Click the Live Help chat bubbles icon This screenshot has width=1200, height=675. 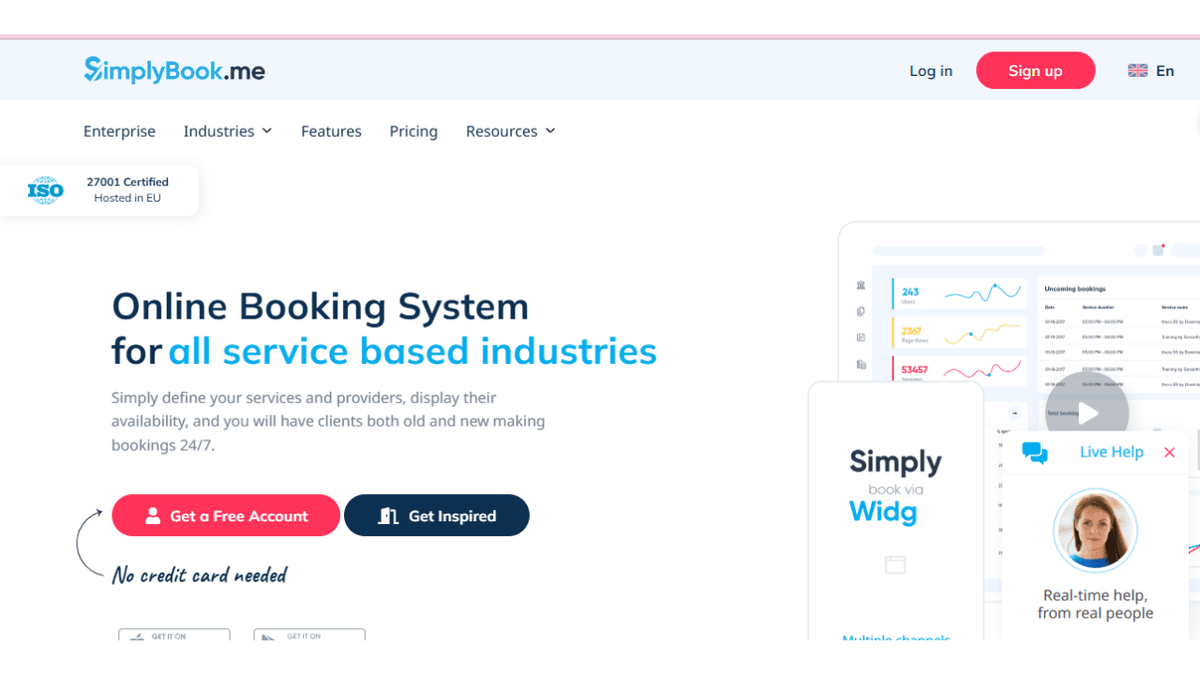pyautogui.click(x=1035, y=453)
